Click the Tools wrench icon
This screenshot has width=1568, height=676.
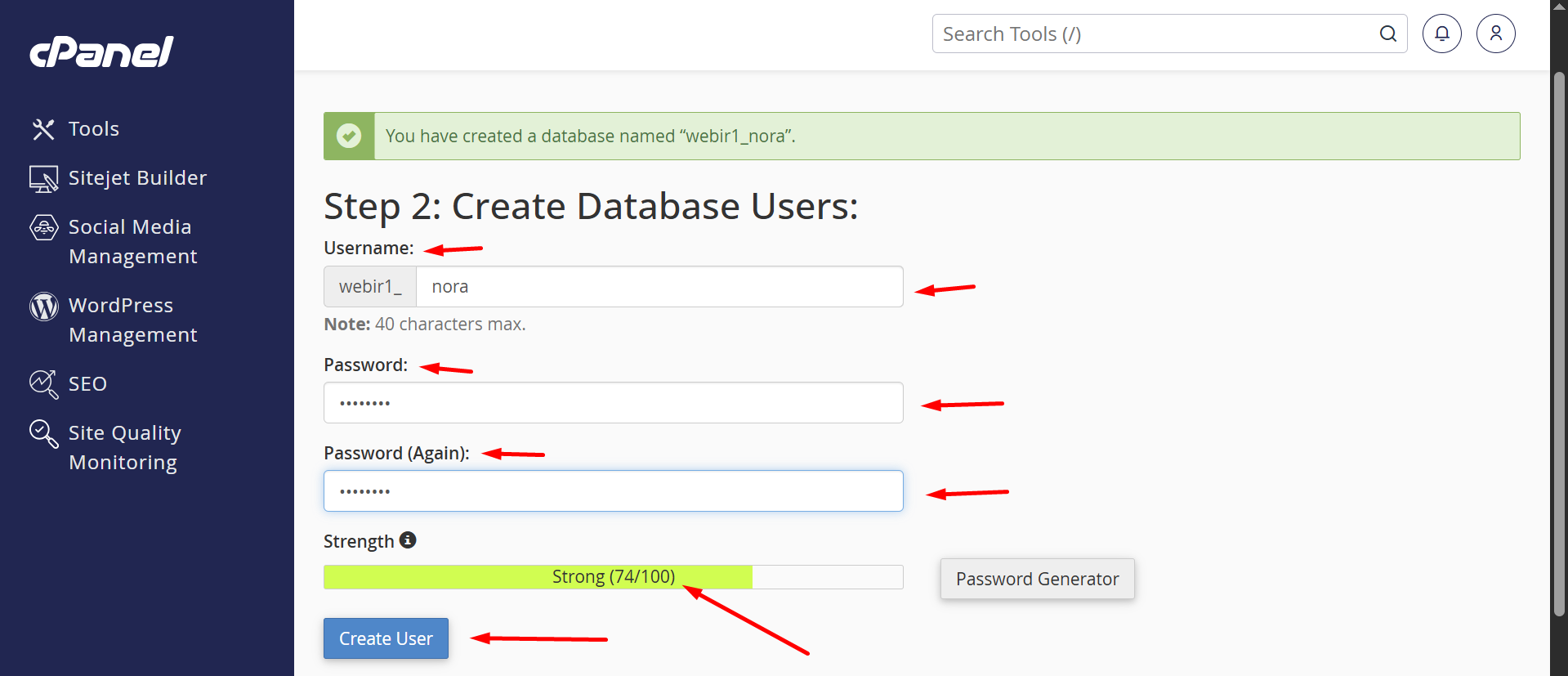(43, 129)
